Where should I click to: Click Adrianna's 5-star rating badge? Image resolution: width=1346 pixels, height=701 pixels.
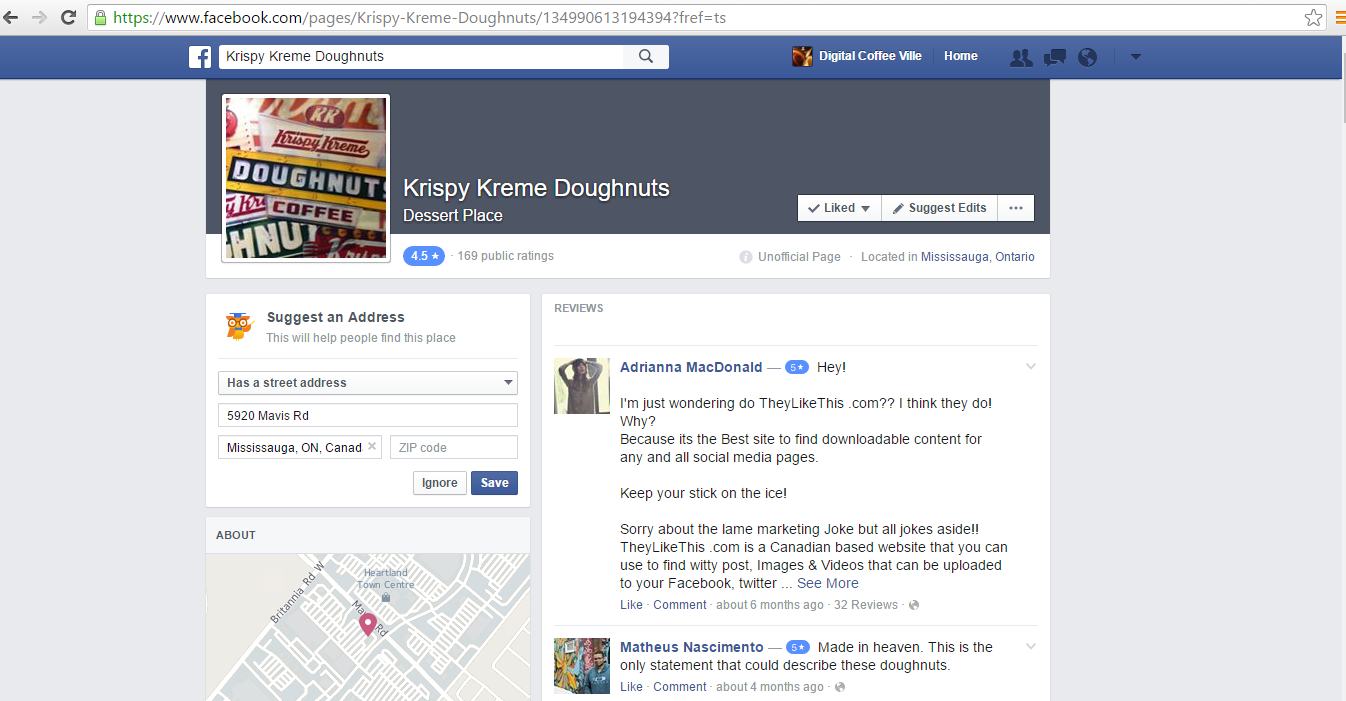(796, 367)
